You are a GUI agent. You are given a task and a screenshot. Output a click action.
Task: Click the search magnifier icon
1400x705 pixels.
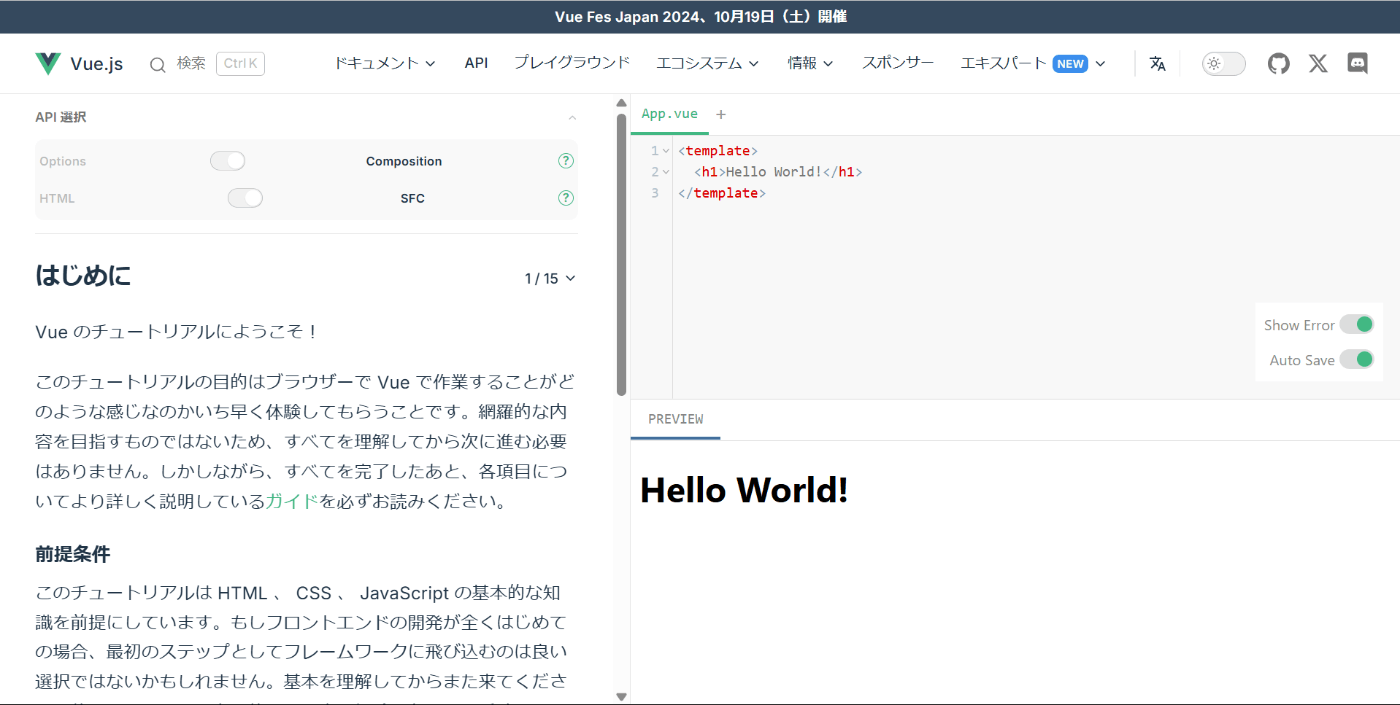click(x=158, y=65)
